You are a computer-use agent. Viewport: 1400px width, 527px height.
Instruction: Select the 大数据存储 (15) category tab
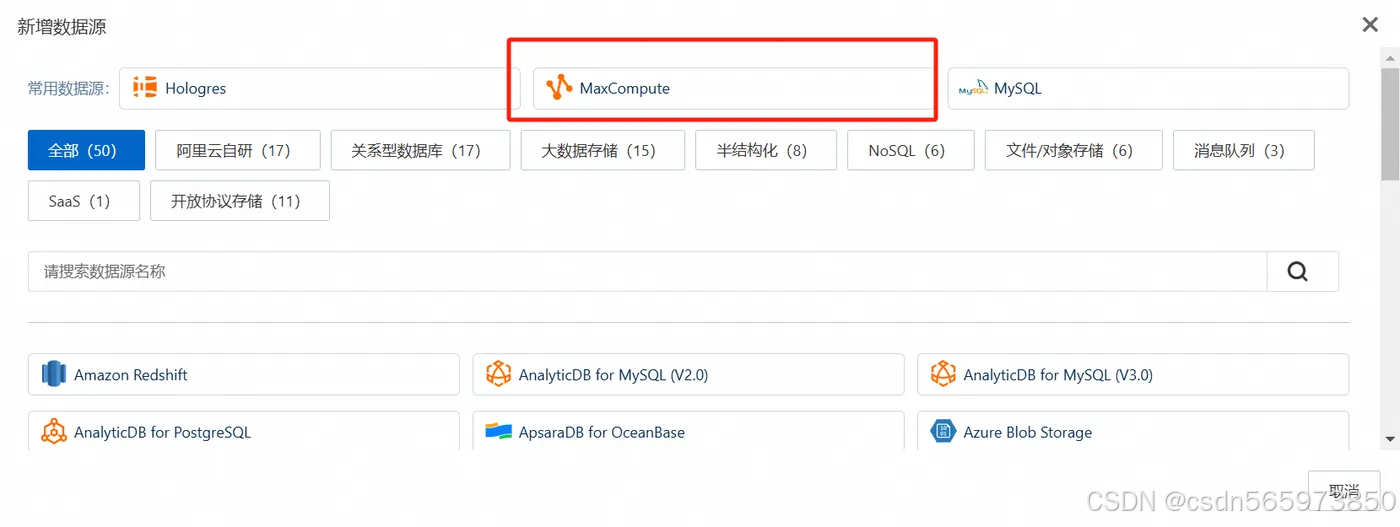click(603, 150)
